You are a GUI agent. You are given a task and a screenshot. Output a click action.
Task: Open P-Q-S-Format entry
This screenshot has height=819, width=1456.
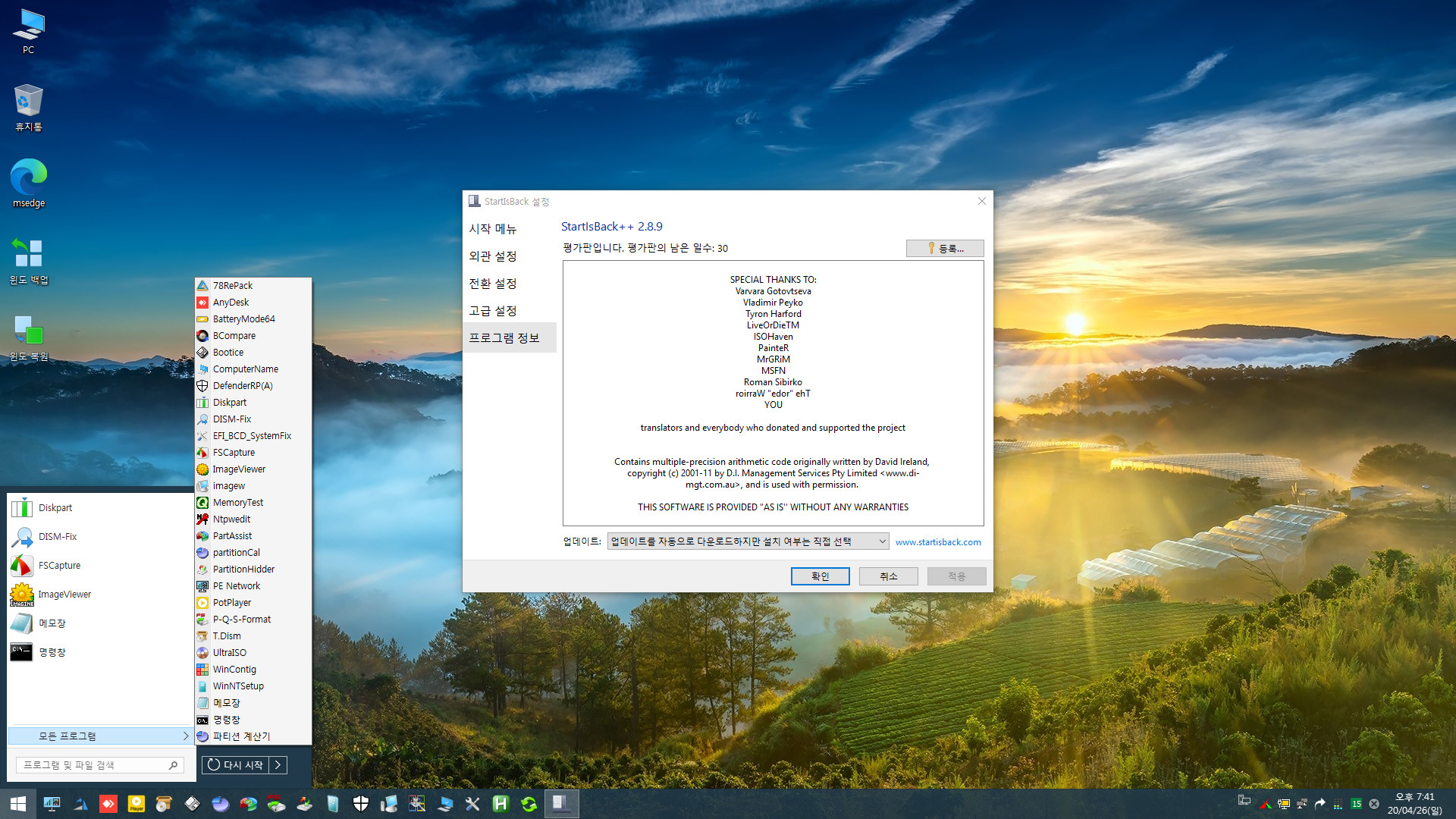(x=253, y=620)
